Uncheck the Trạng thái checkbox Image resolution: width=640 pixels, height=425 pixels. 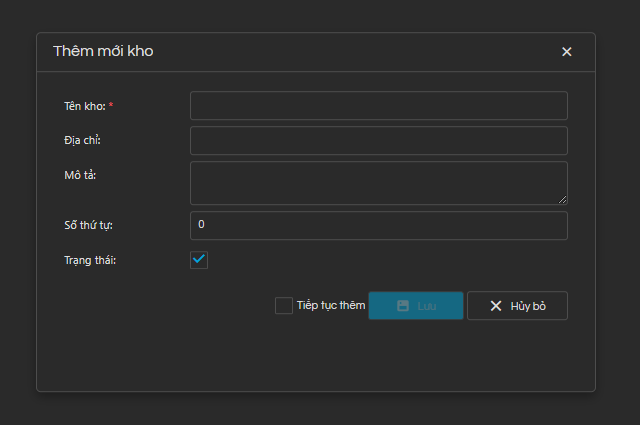click(199, 260)
